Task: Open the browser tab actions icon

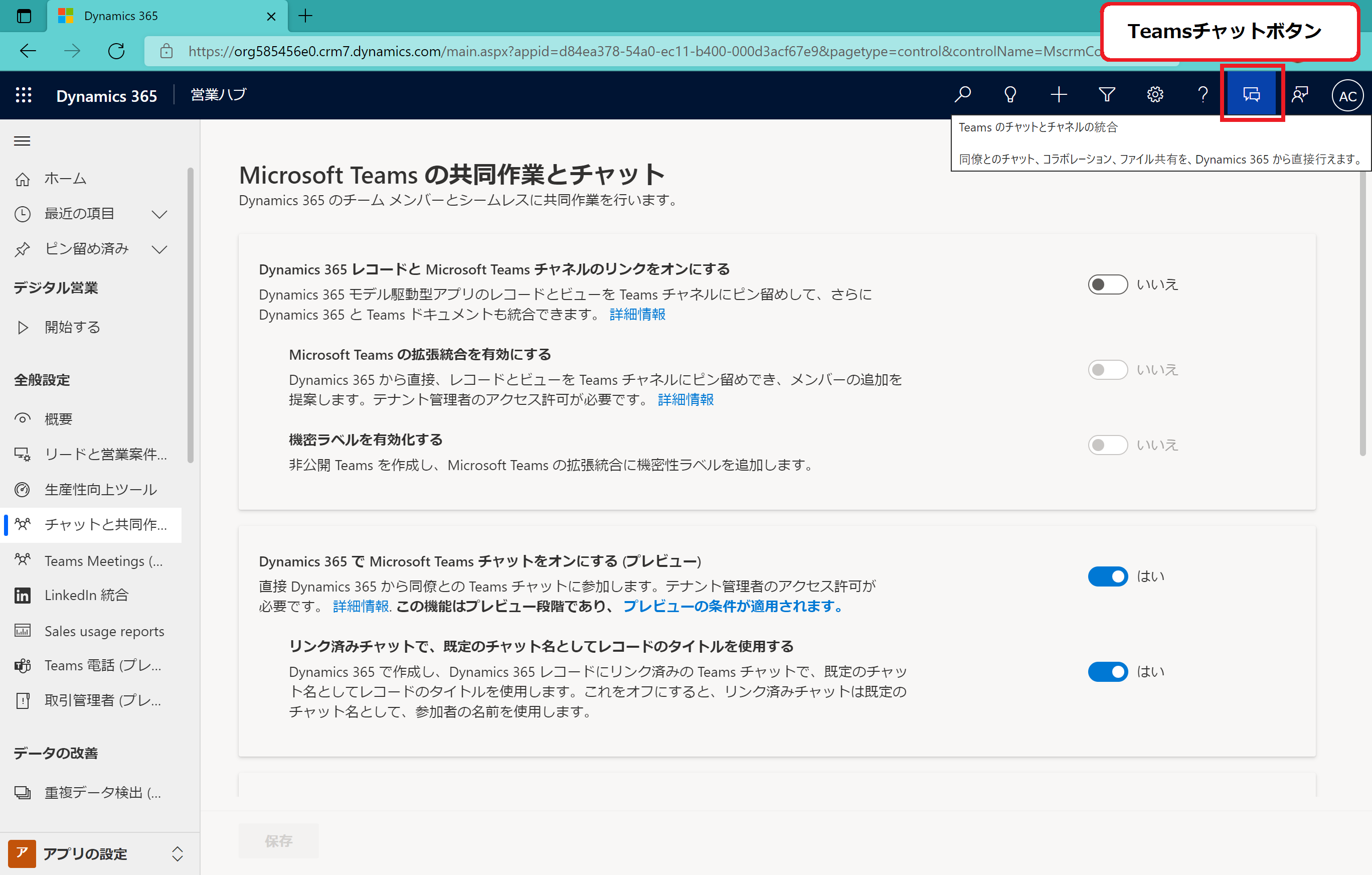Action: click(24, 16)
